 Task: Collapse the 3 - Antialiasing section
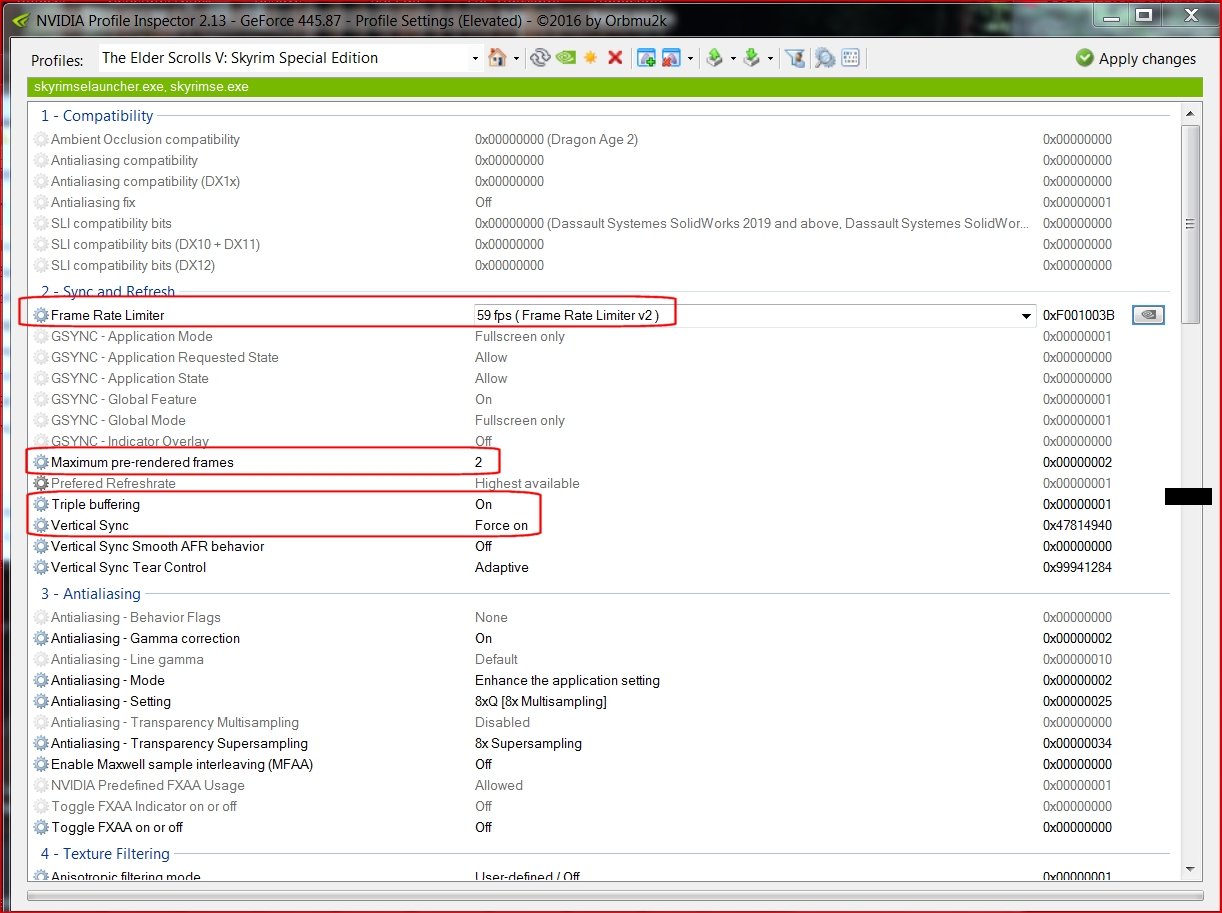tap(91, 594)
